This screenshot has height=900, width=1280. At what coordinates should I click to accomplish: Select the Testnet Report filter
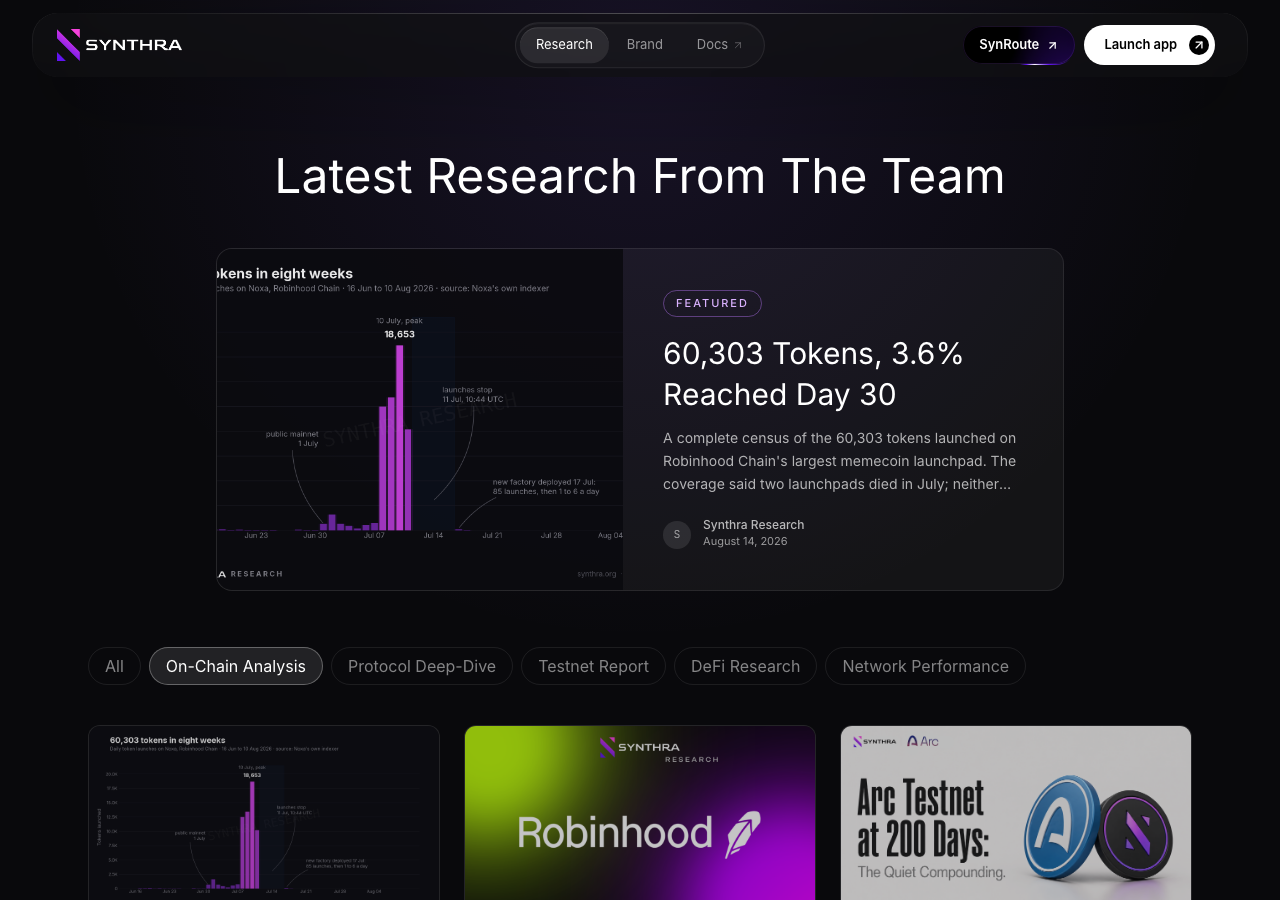tap(593, 666)
